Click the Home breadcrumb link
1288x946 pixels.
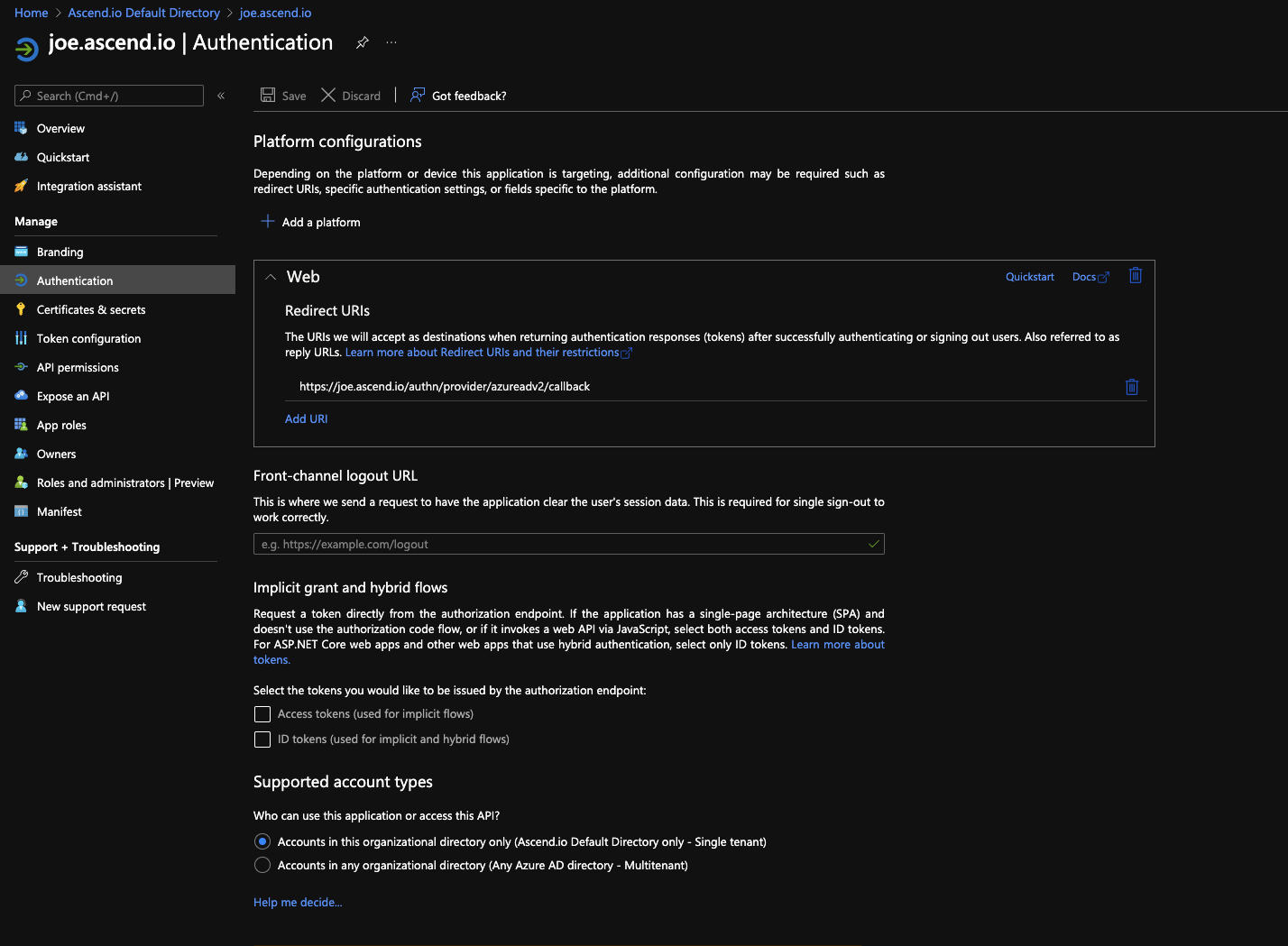(32, 13)
